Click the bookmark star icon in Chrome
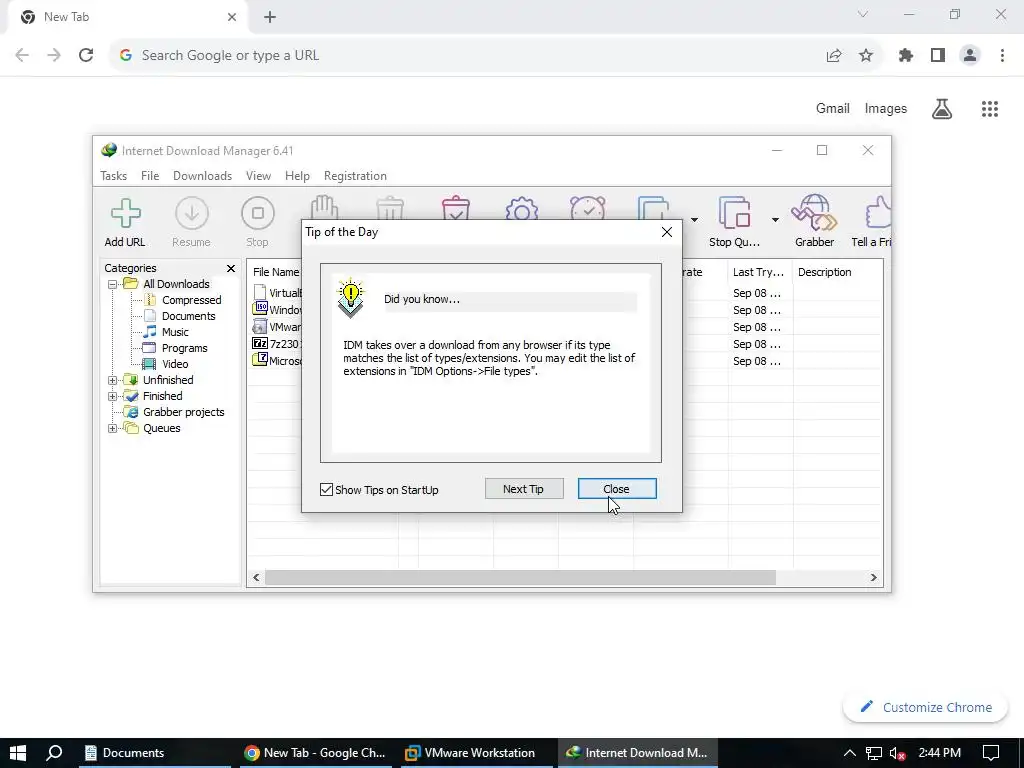 click(866, 56)
